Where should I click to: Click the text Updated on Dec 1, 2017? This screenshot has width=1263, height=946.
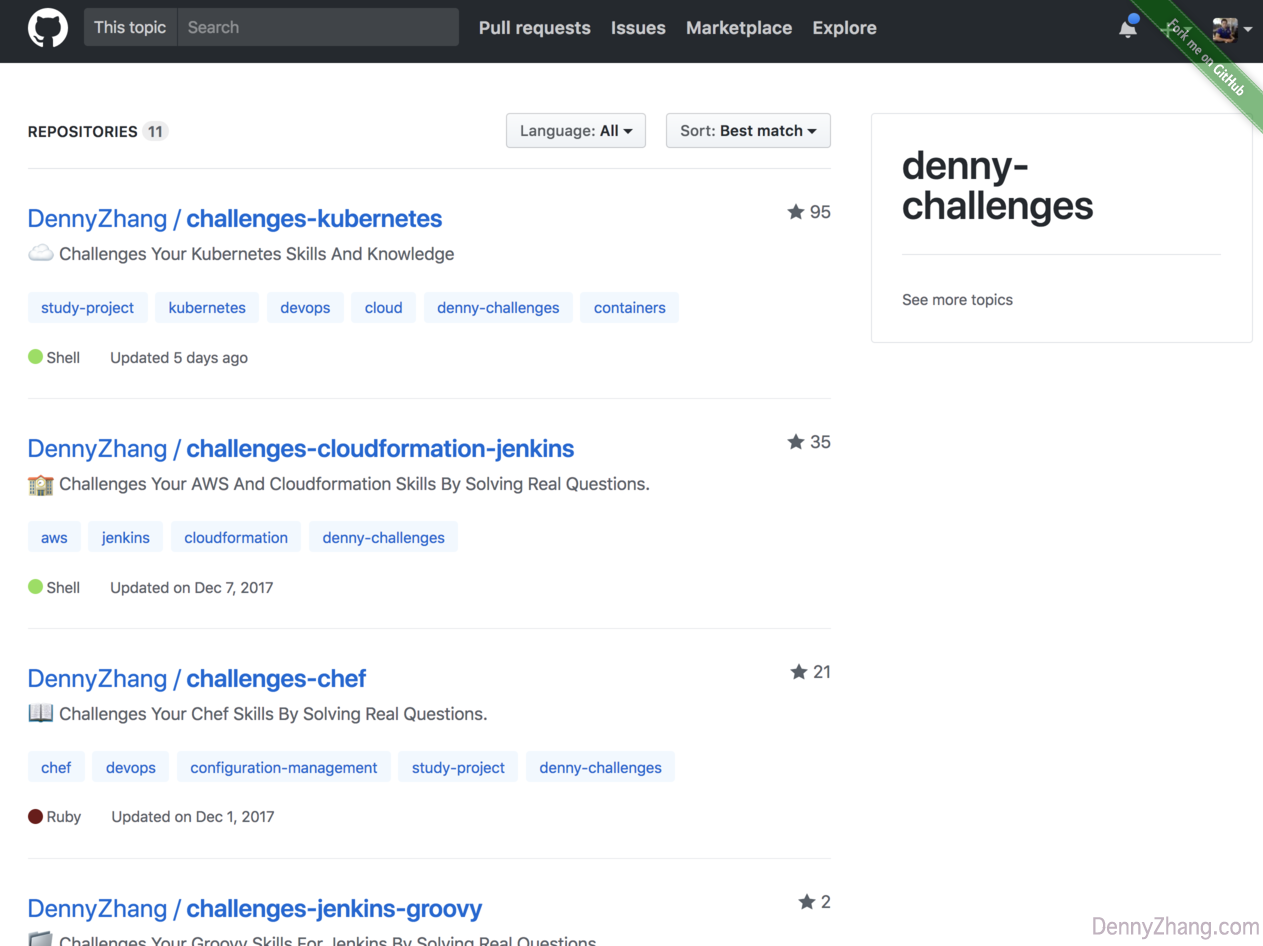click(x=192, y=817)
